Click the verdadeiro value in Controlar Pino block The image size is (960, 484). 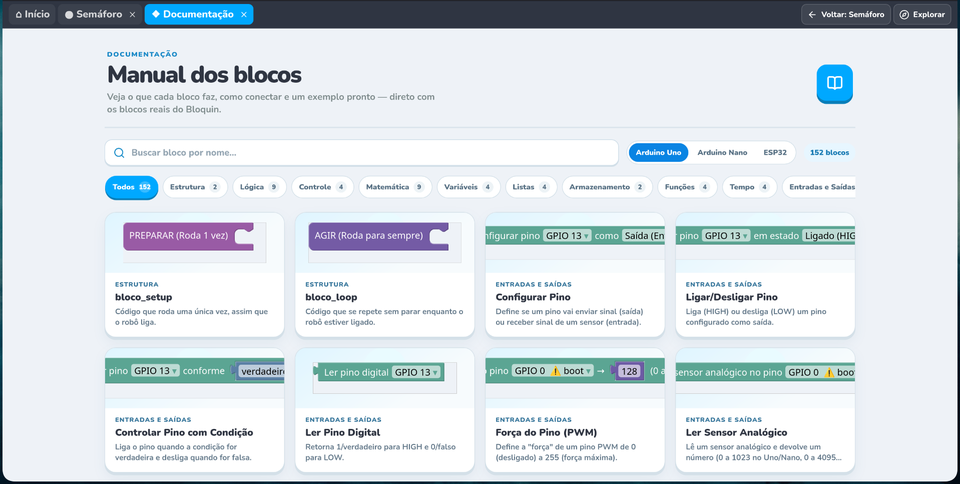coord(261,371)
